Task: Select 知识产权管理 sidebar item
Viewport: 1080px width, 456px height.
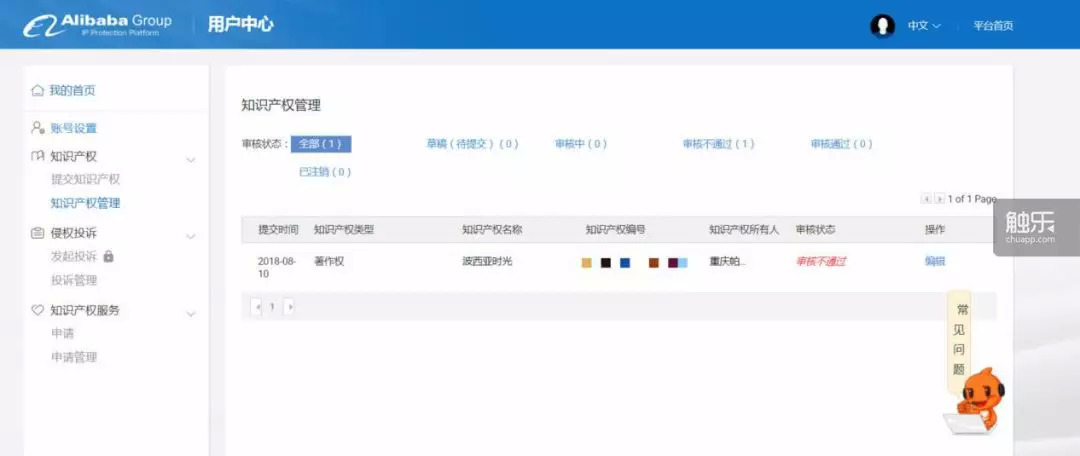Action: 85,203
